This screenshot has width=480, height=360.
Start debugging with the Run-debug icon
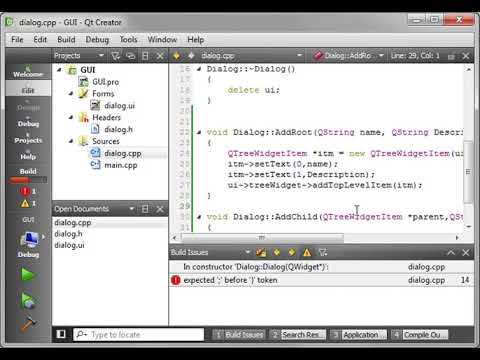click(27, 300)
